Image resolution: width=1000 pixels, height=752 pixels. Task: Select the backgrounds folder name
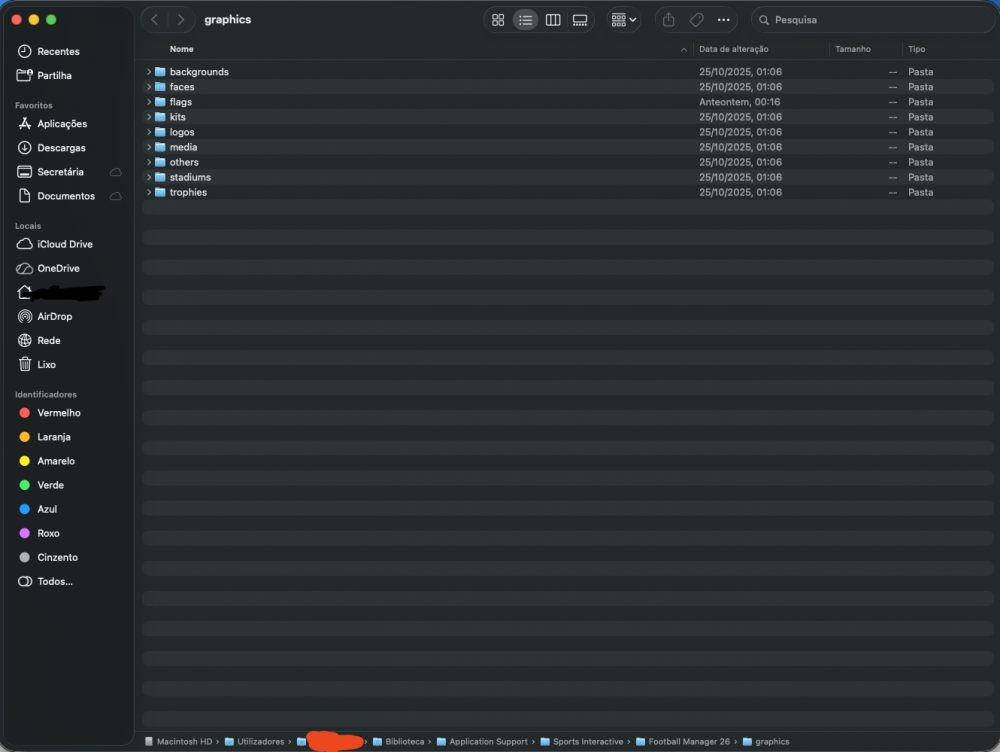pos(199,72)
